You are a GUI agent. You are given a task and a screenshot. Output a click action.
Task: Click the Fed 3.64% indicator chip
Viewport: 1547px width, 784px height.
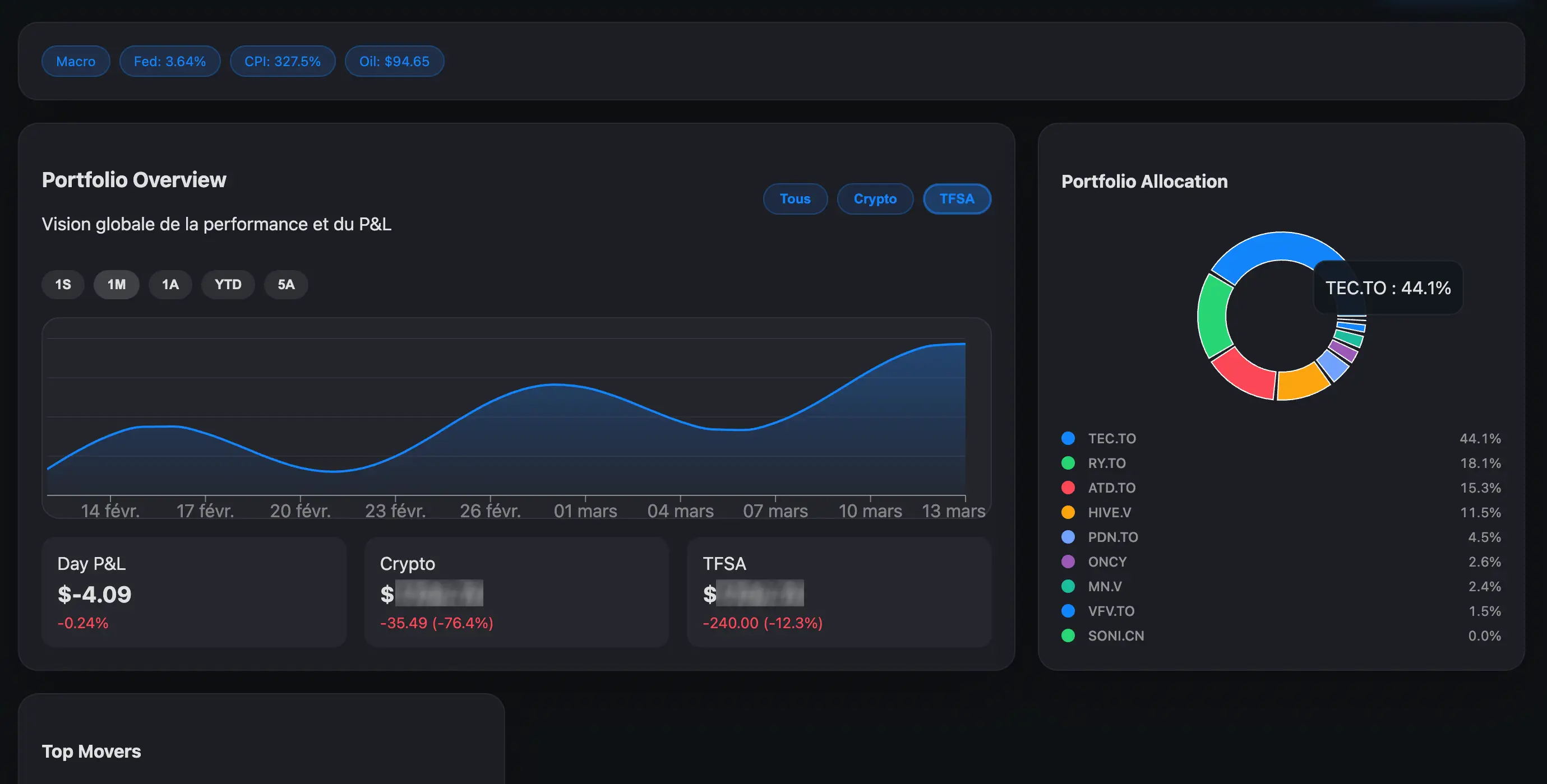[x=169, y=61]
